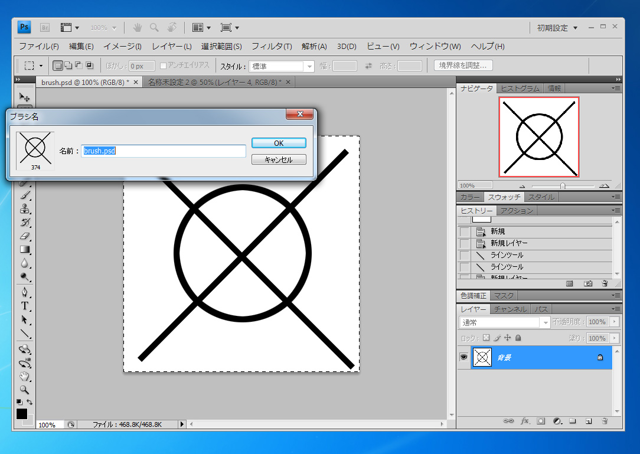Open the 初期設定 workspace dropdown
This screenshot has height=454, width=640.
(x=557, y=28)
